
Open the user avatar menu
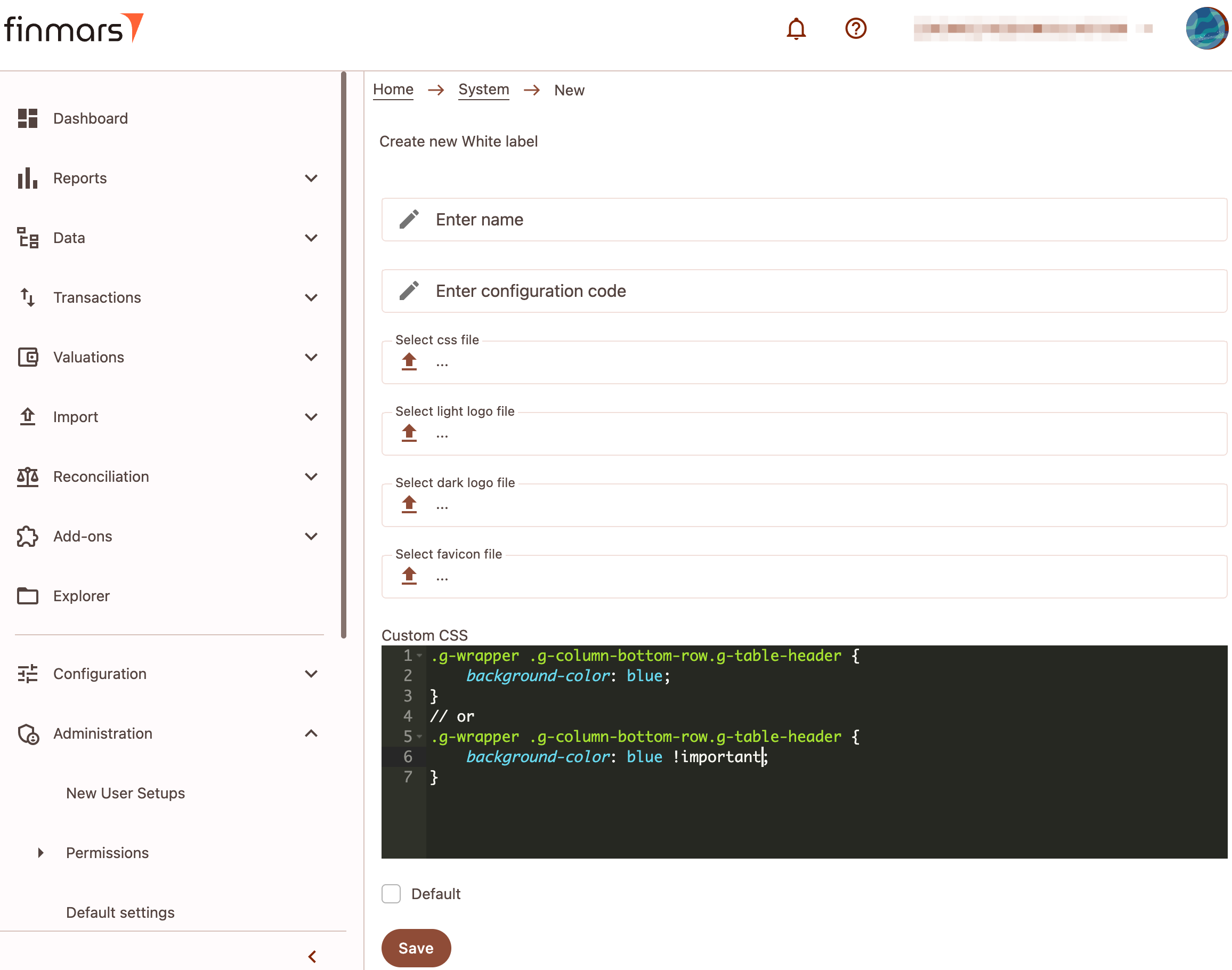click(x=1207, y=28)
